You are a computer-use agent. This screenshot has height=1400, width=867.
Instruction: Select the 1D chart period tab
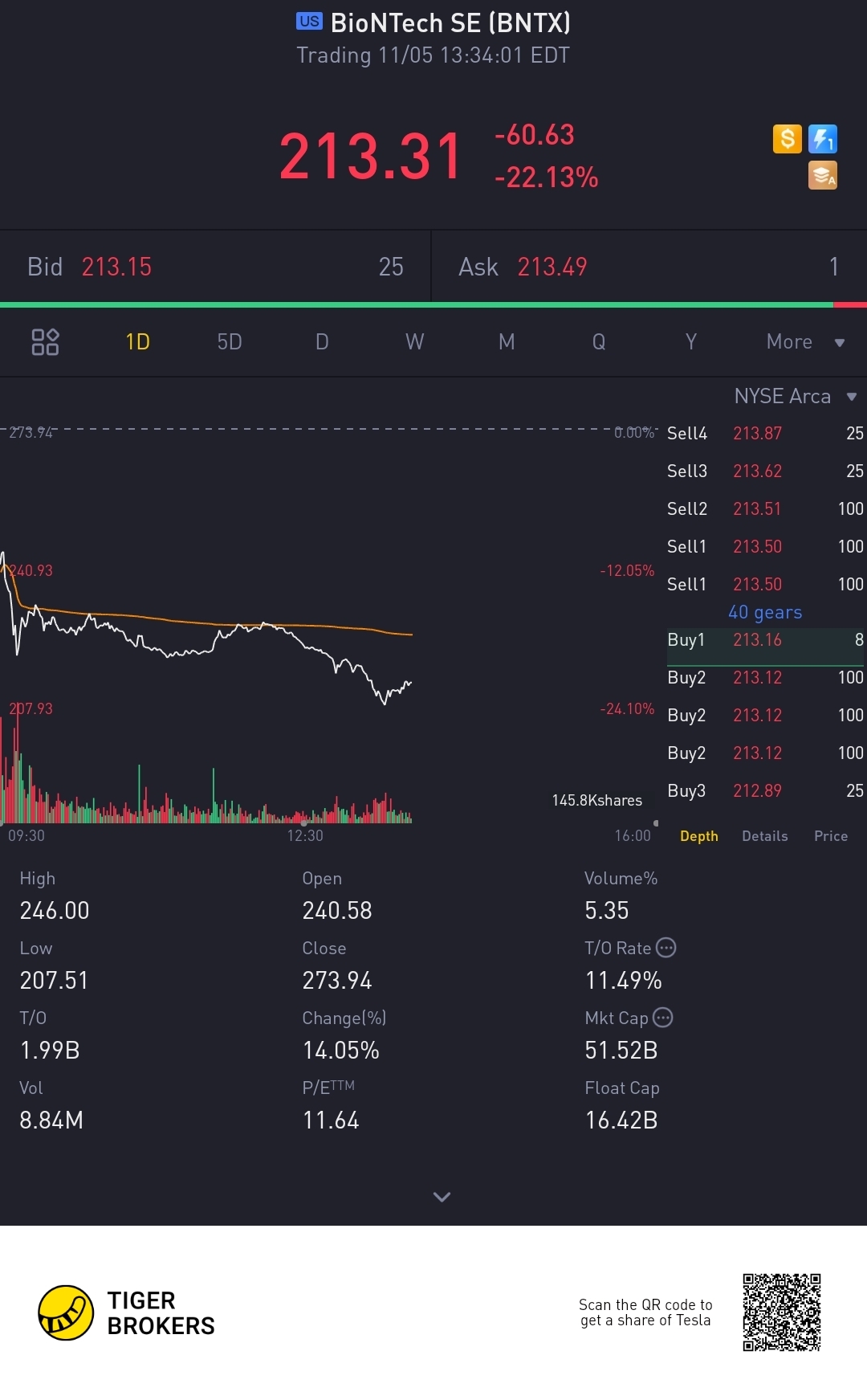(x=137, y=342)
